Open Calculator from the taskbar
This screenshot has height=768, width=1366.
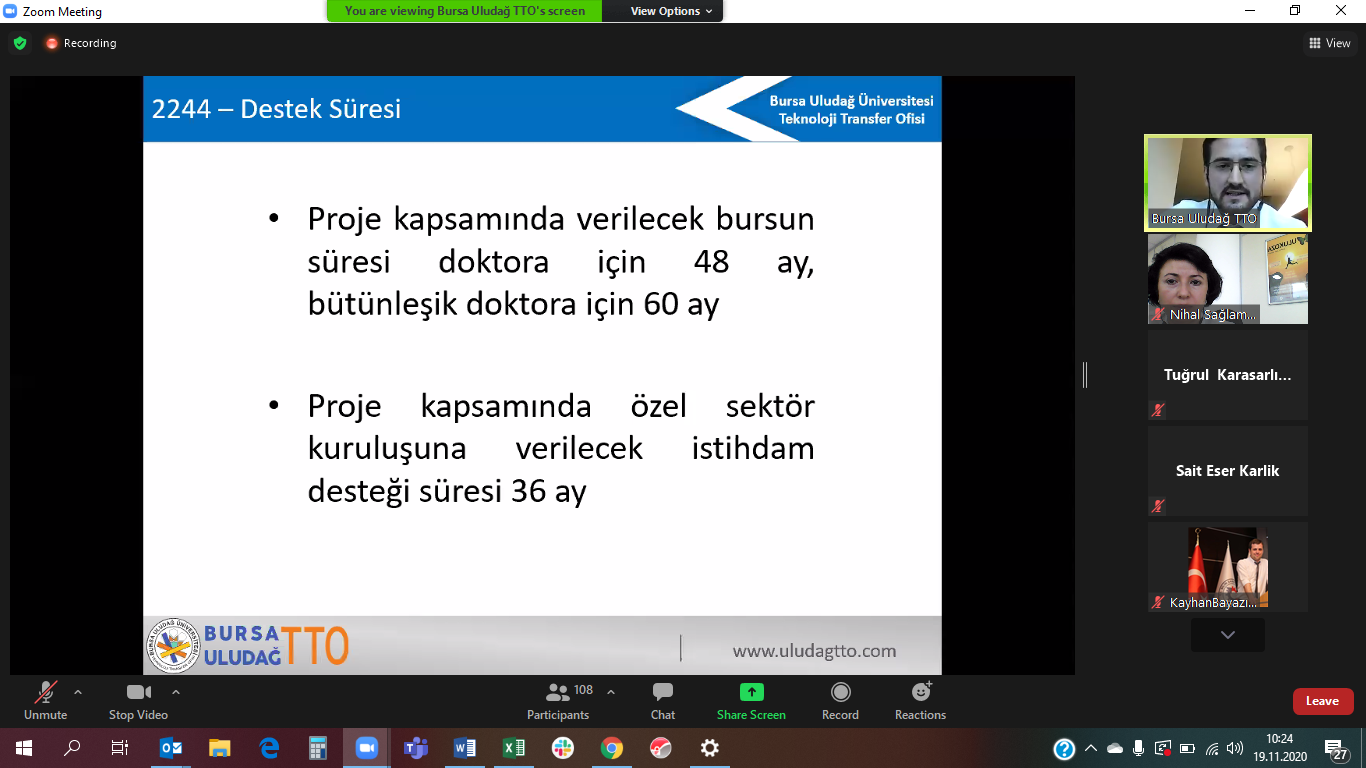coord(318,748)
